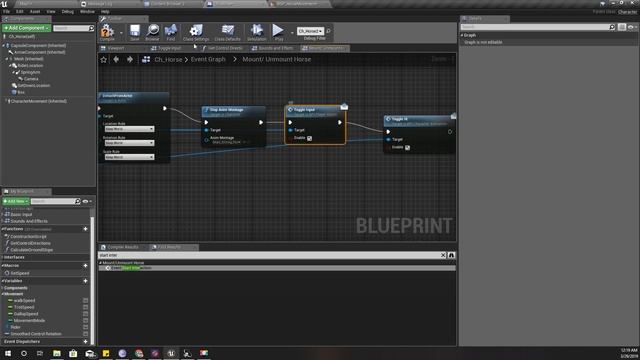Add a new function with plus icon

85,229
